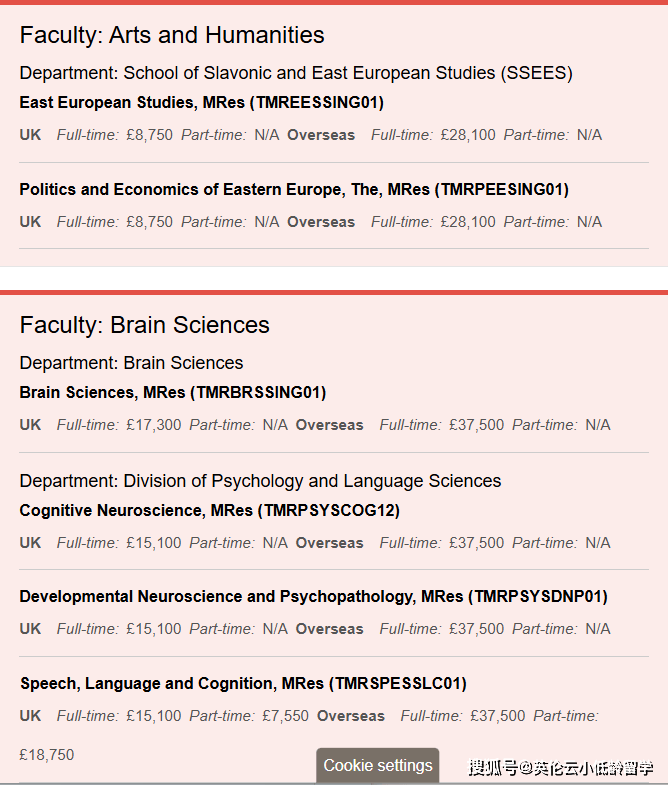Click the Faculty: Brain Sciences heading
The image size is (668, 785).
[x=145, y=325]
